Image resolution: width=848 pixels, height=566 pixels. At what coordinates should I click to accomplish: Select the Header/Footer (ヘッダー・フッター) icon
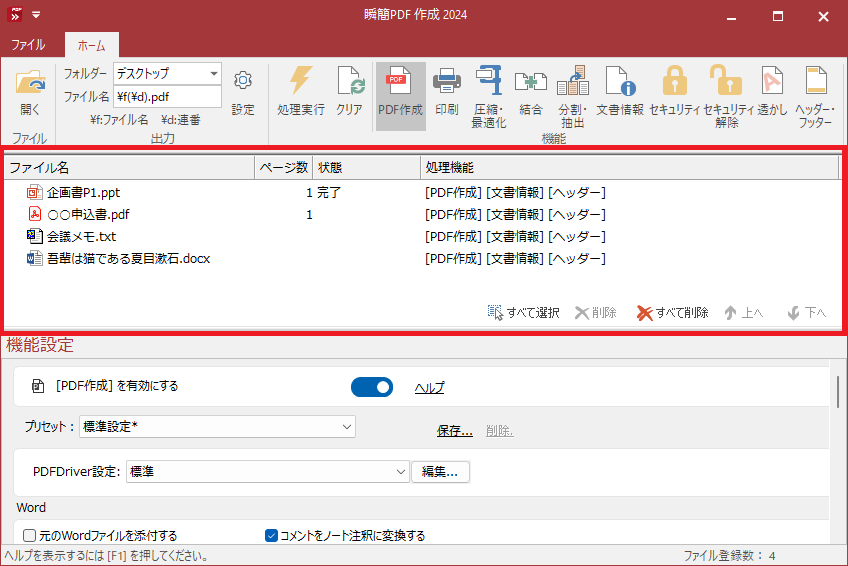pyautogui.click(x=816, y=81)
